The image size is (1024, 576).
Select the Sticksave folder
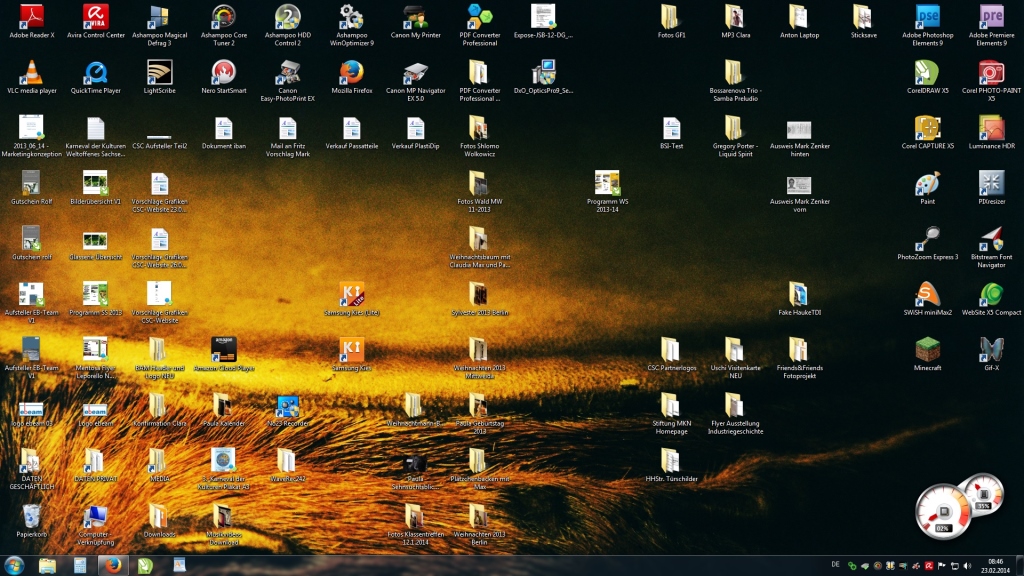pyautogui.click(x=862, y=16)
